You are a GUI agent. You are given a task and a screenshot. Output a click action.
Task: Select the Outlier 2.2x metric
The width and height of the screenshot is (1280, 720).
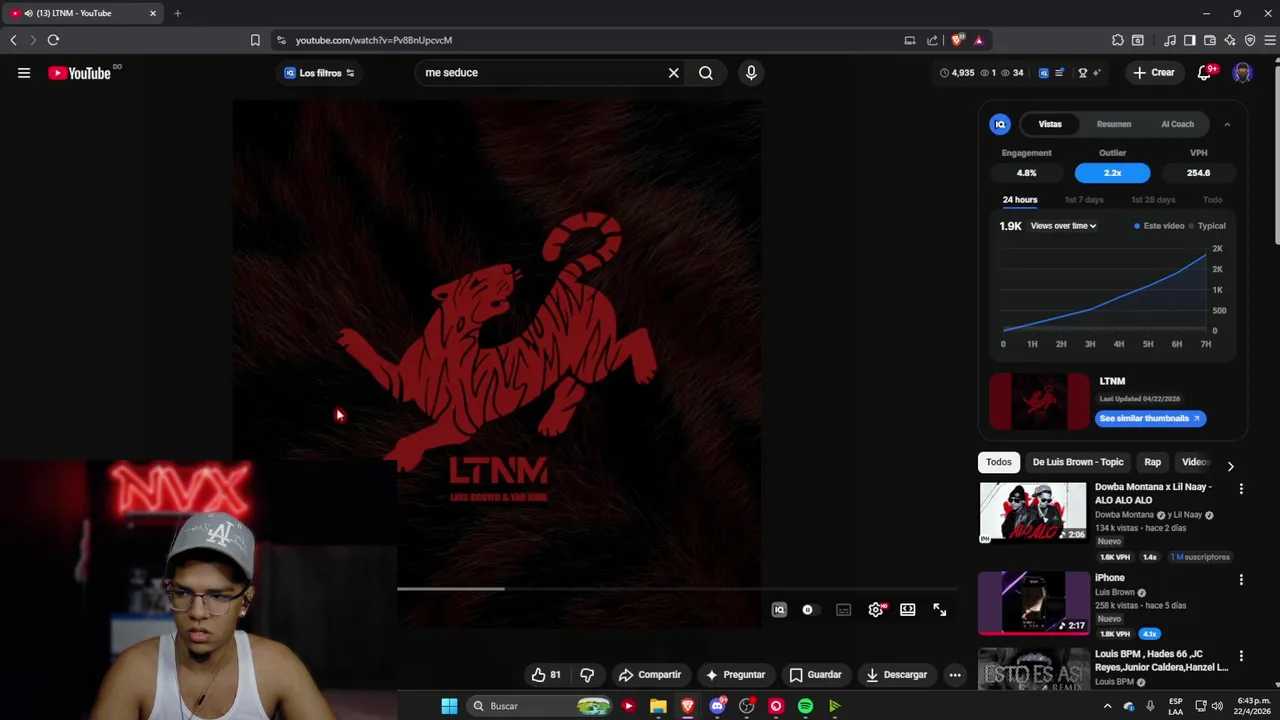pos(1112,173)
